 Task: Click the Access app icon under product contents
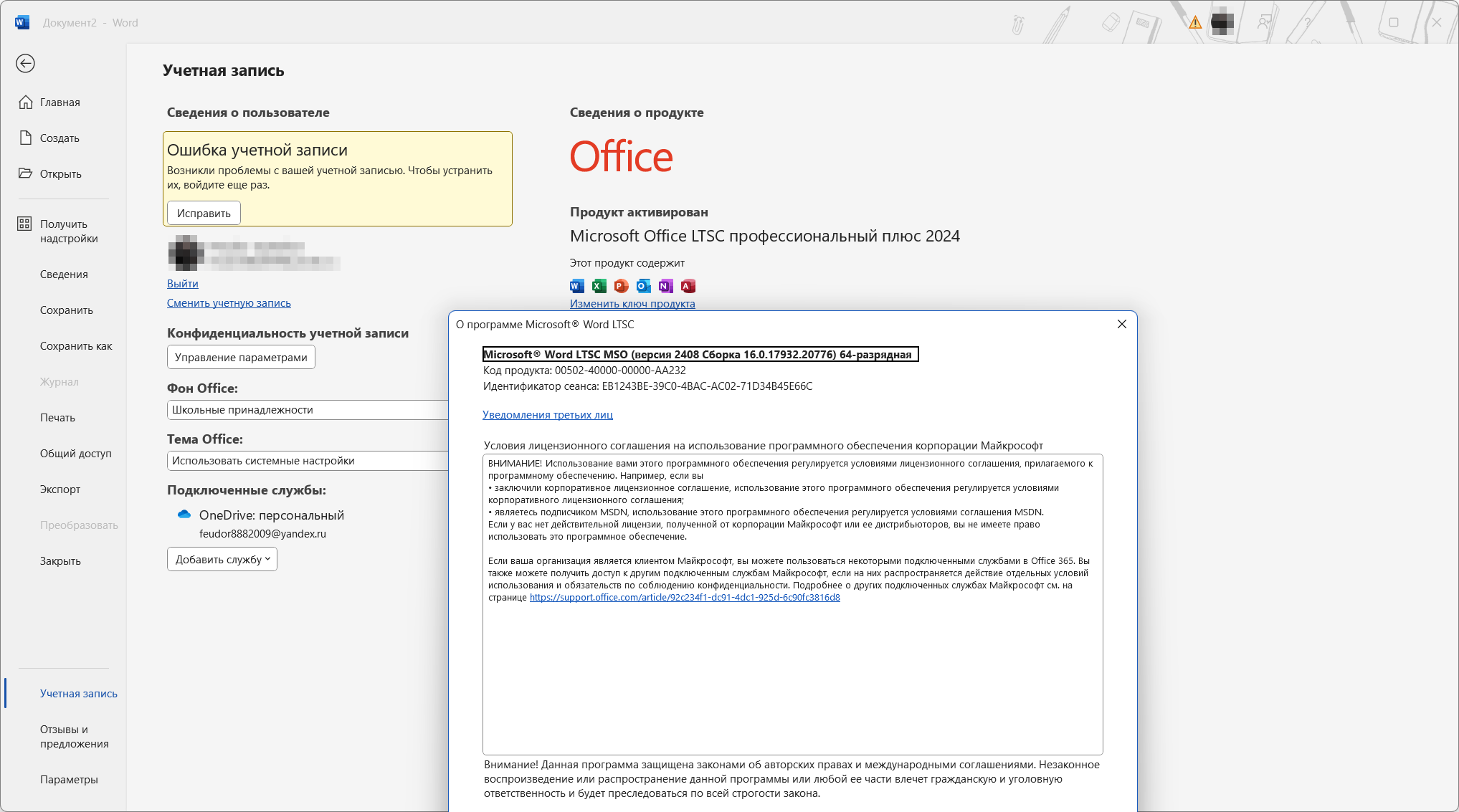(x=688, y=286)
